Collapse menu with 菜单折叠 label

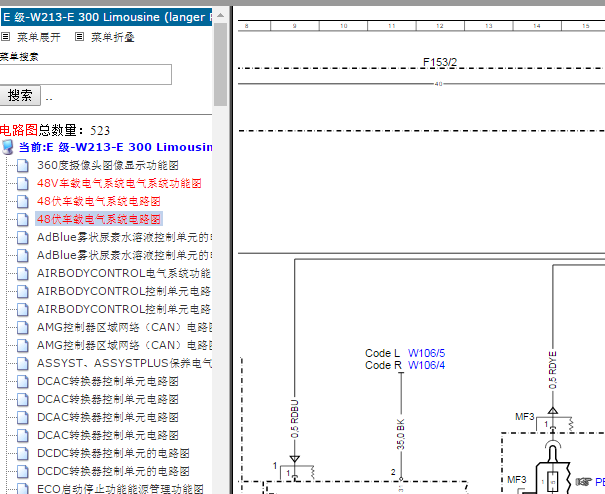(113, 37)
